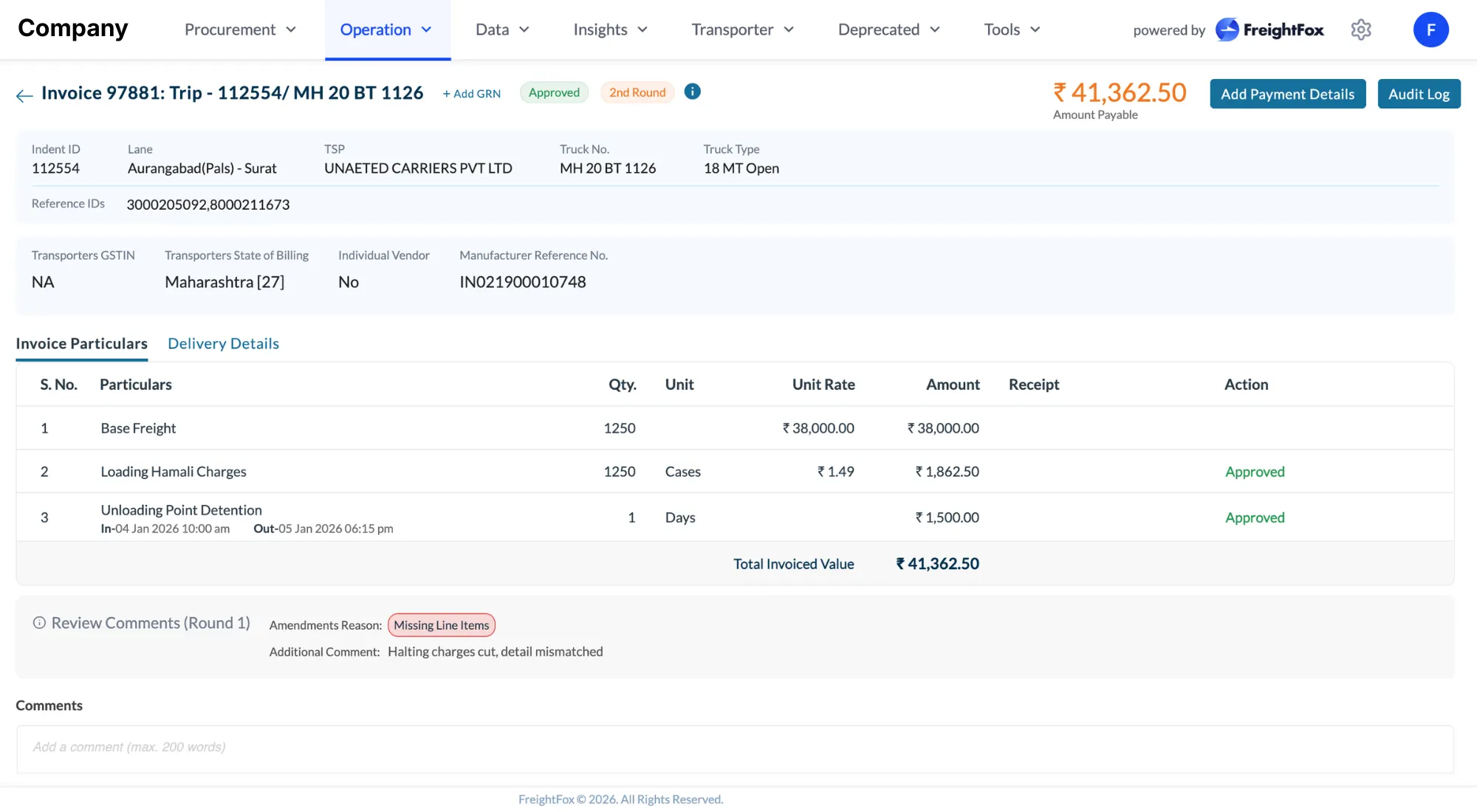This screenshot has width=1477, height=812.
Task: Click the FreightFox © 2026 footer text
Action: coord(620,799)
